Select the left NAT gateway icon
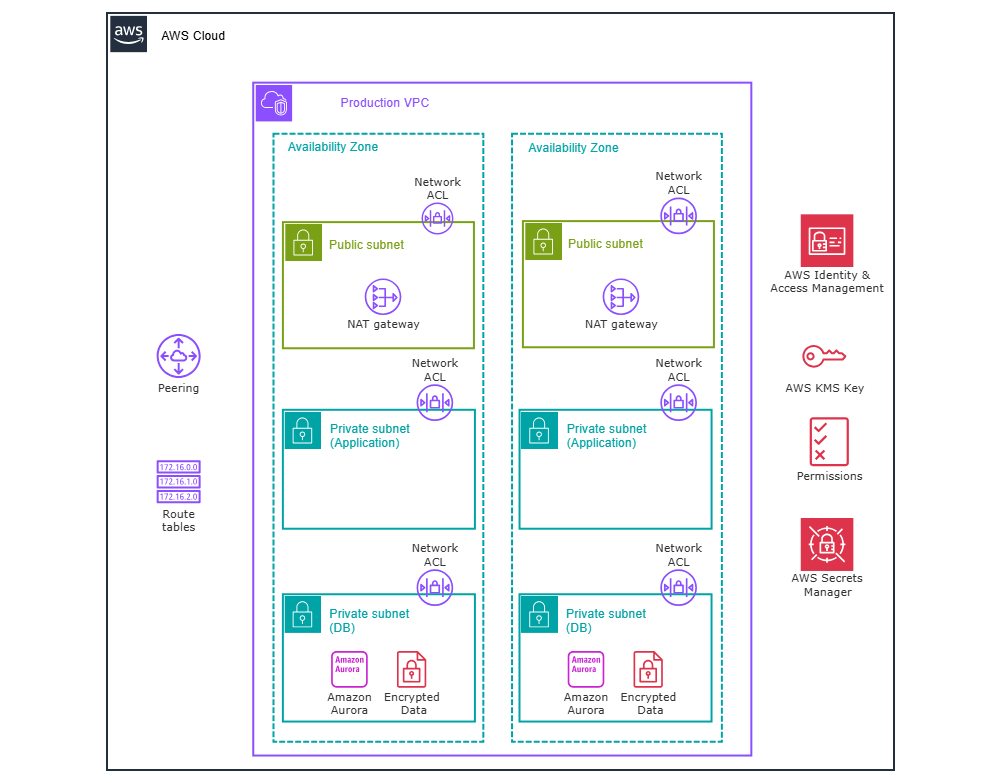 tap(380, 297)
